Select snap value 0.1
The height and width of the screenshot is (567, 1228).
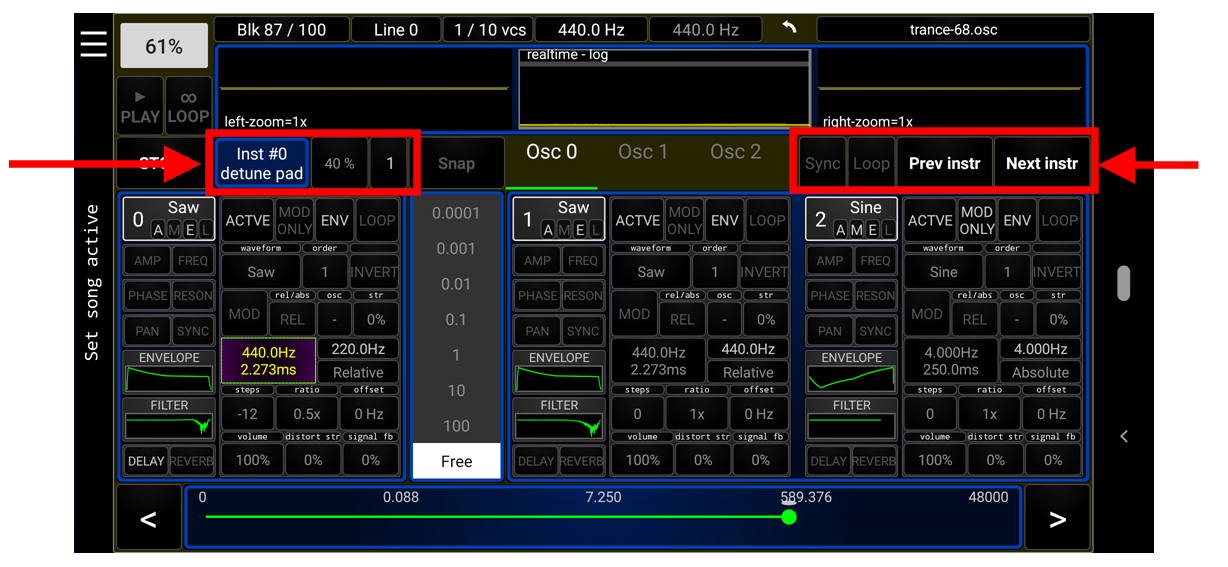coord(456,320)
